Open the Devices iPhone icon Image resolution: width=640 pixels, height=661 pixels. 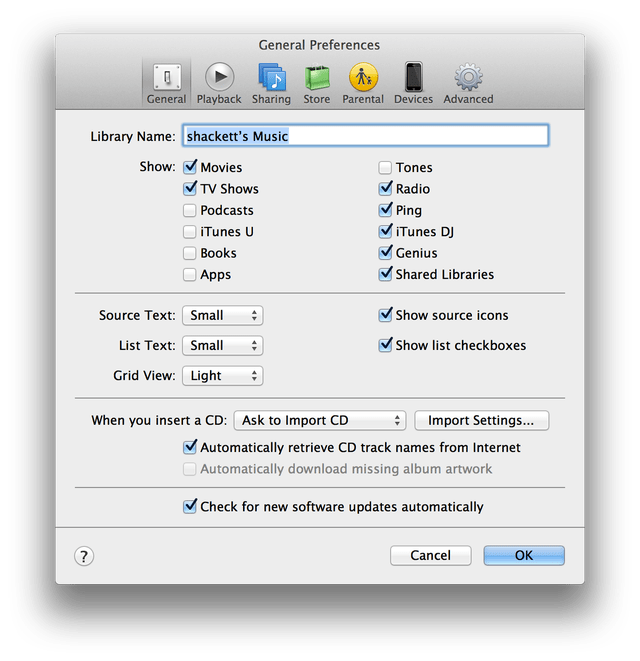coord(414,77)
